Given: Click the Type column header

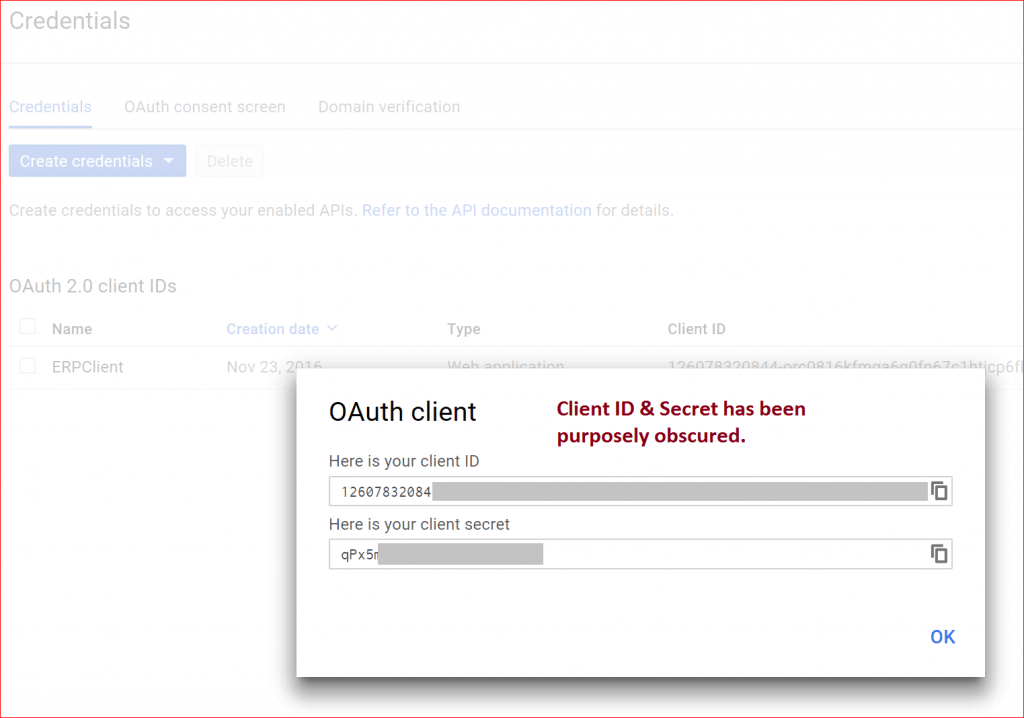Looking at the screenshot, I should point(463,329).
